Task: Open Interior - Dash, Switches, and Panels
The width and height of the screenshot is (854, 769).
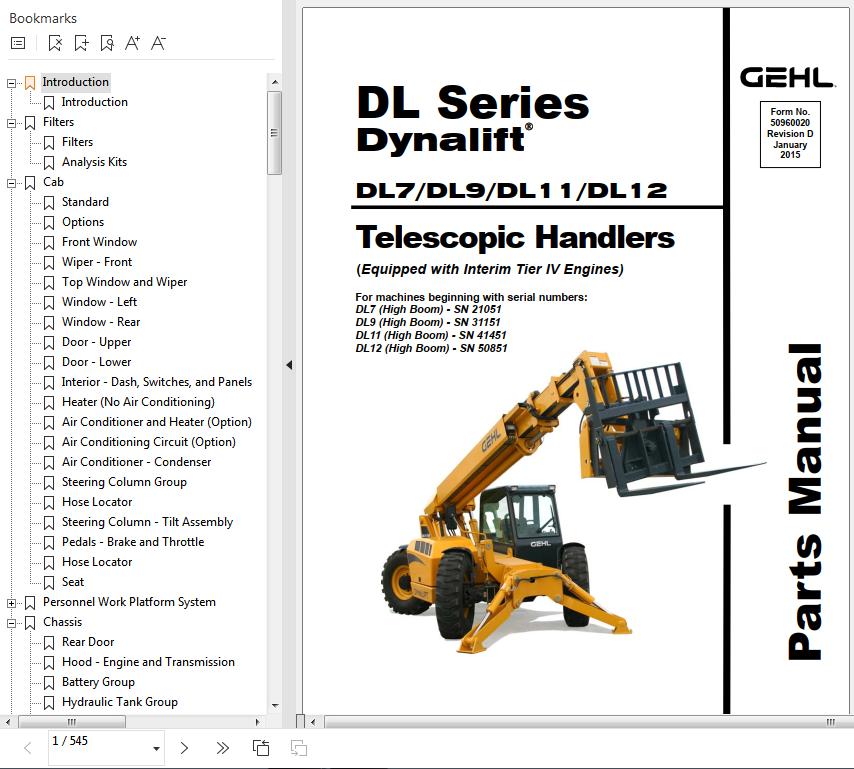Action: click(157, 382)
